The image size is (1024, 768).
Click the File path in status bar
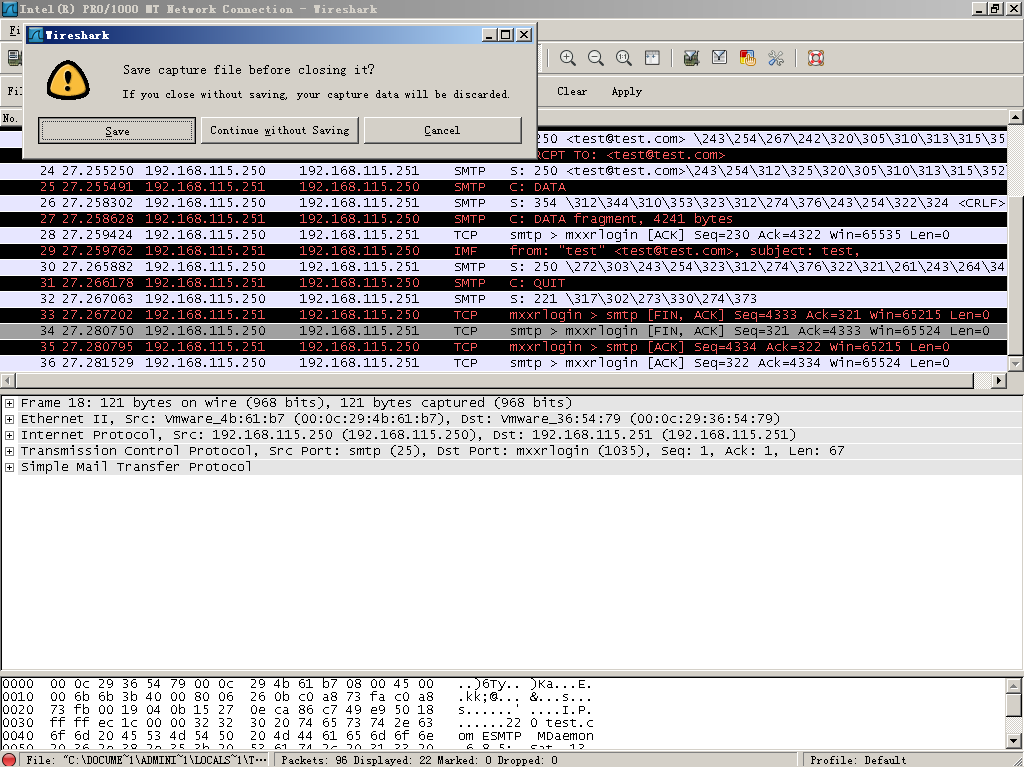[x=147, y=760]
